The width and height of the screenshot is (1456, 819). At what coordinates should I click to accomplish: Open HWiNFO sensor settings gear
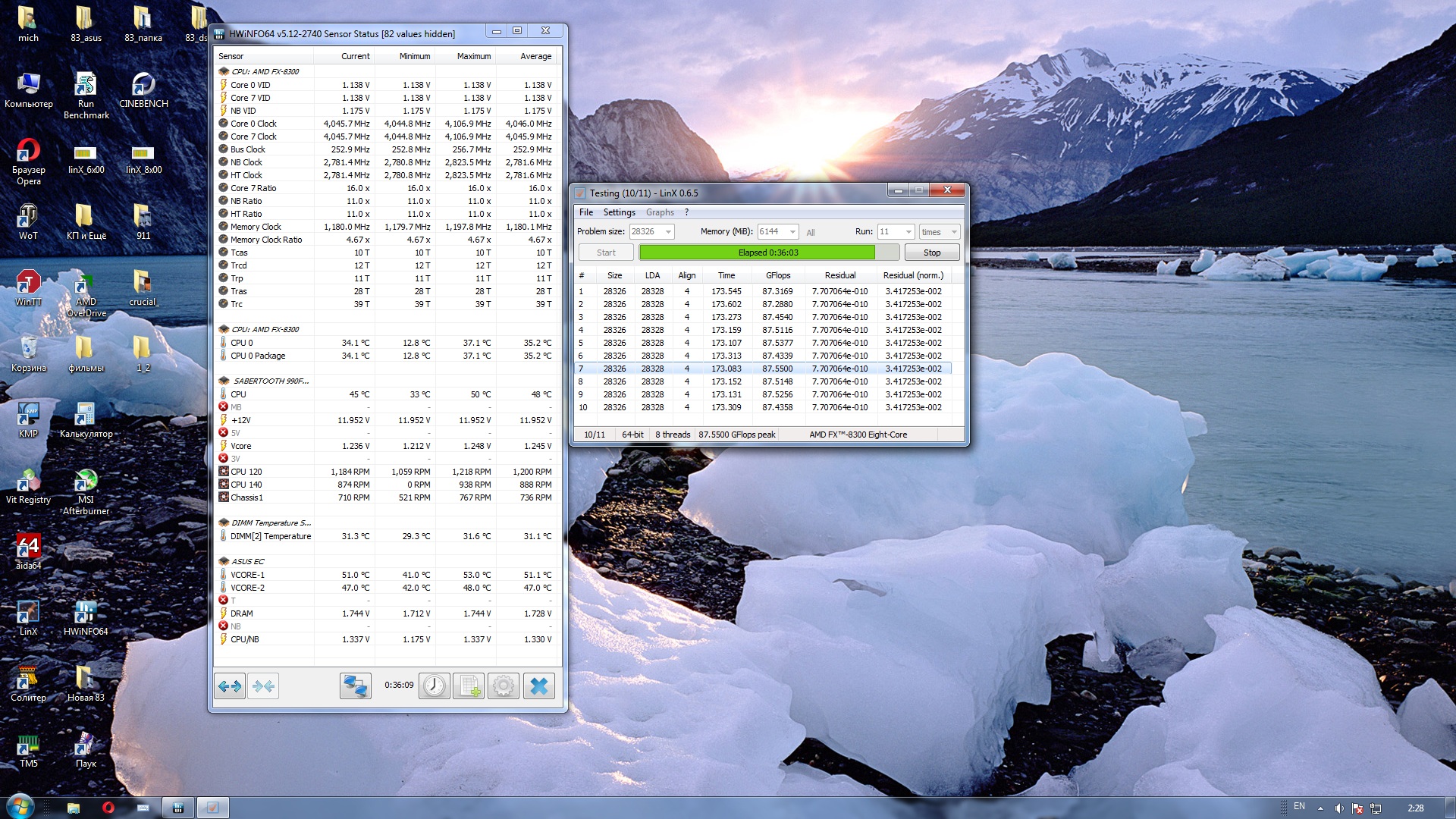click(x=504, y=686)
